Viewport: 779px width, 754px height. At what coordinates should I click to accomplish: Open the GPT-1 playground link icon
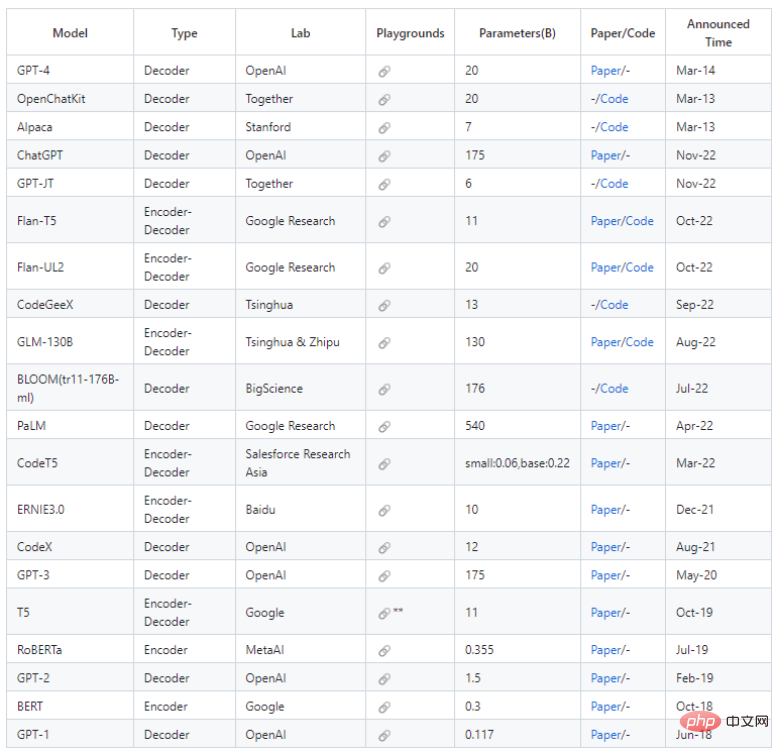coord(384,736)
